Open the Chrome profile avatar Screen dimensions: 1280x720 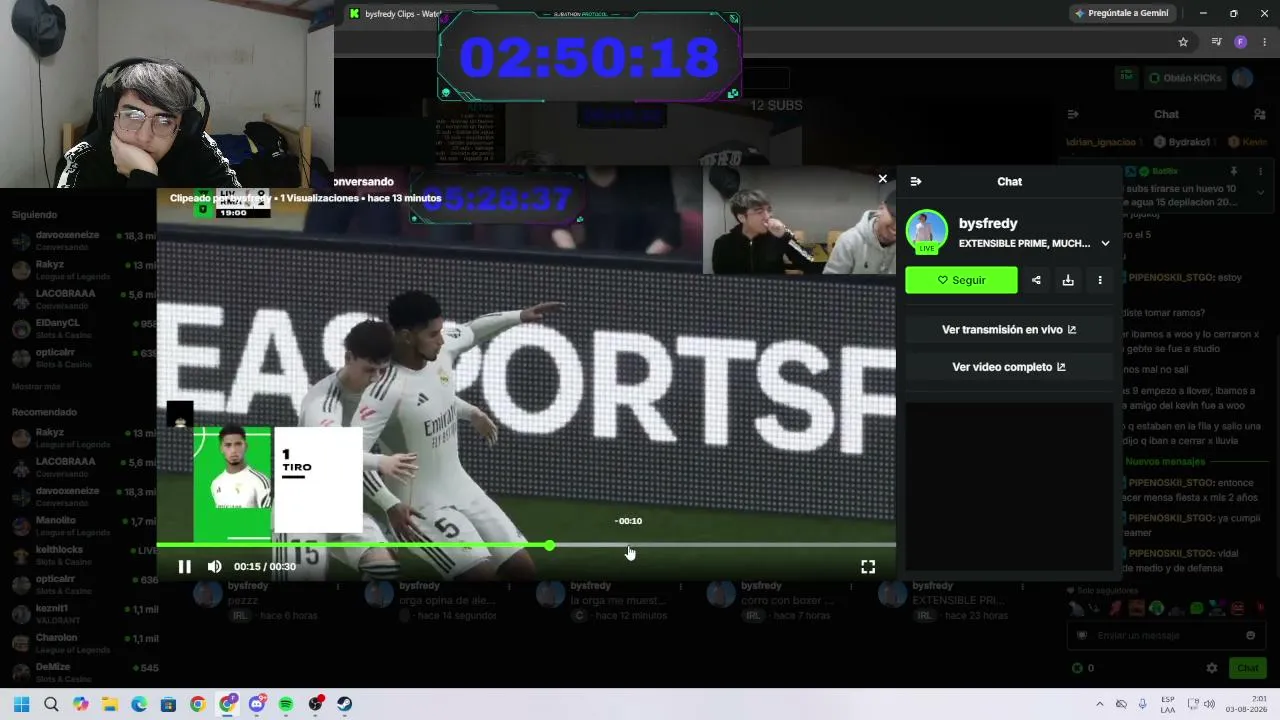point(1241,42)
